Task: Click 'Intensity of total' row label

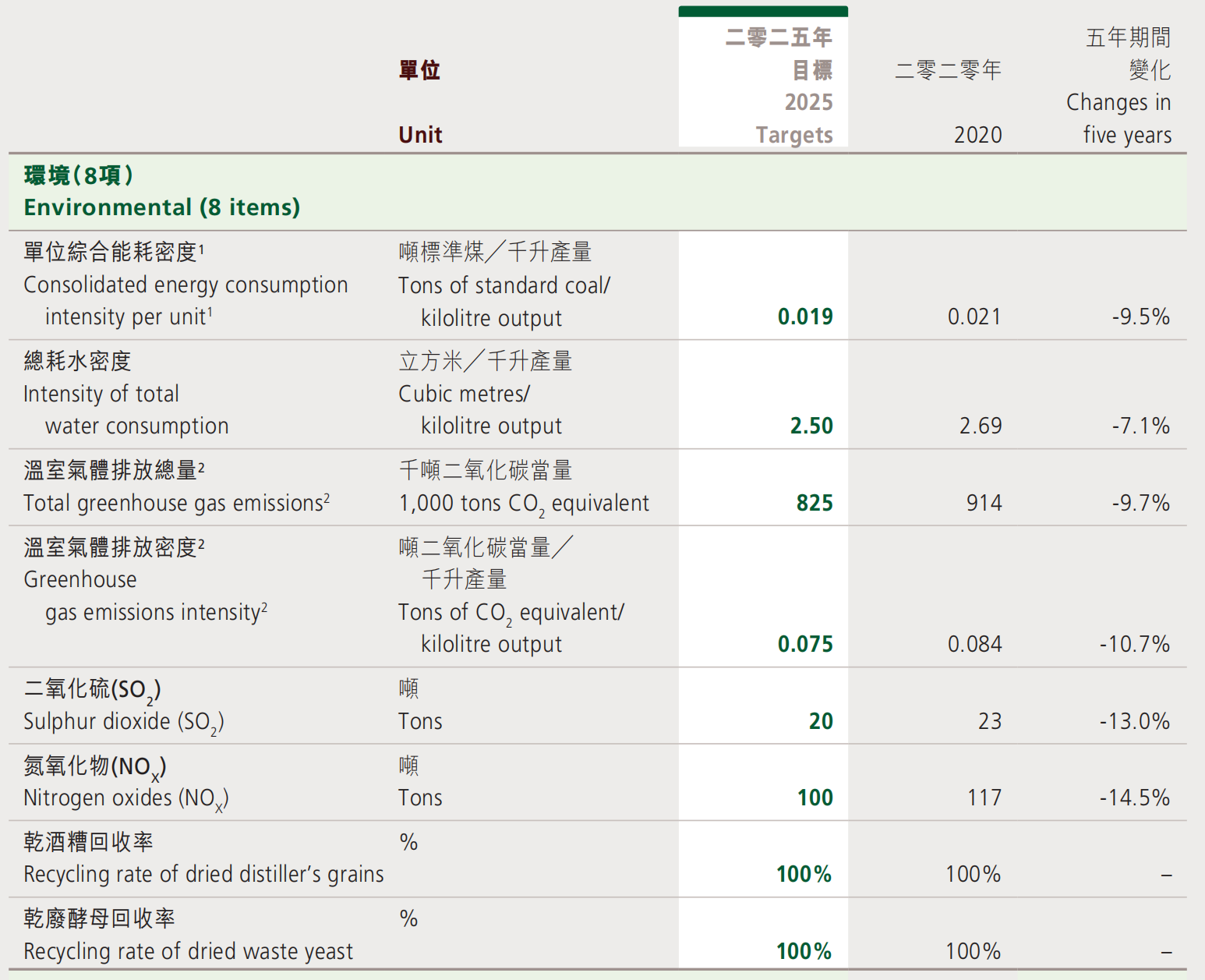Action: tap(101, 394)
